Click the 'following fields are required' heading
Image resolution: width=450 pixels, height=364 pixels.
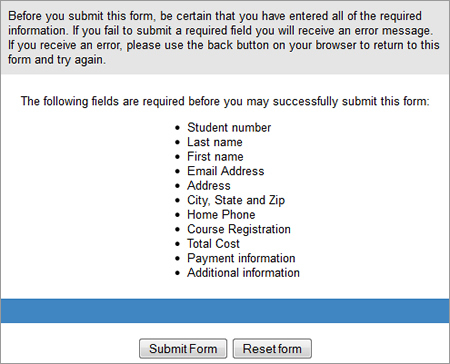click(225, 101)
